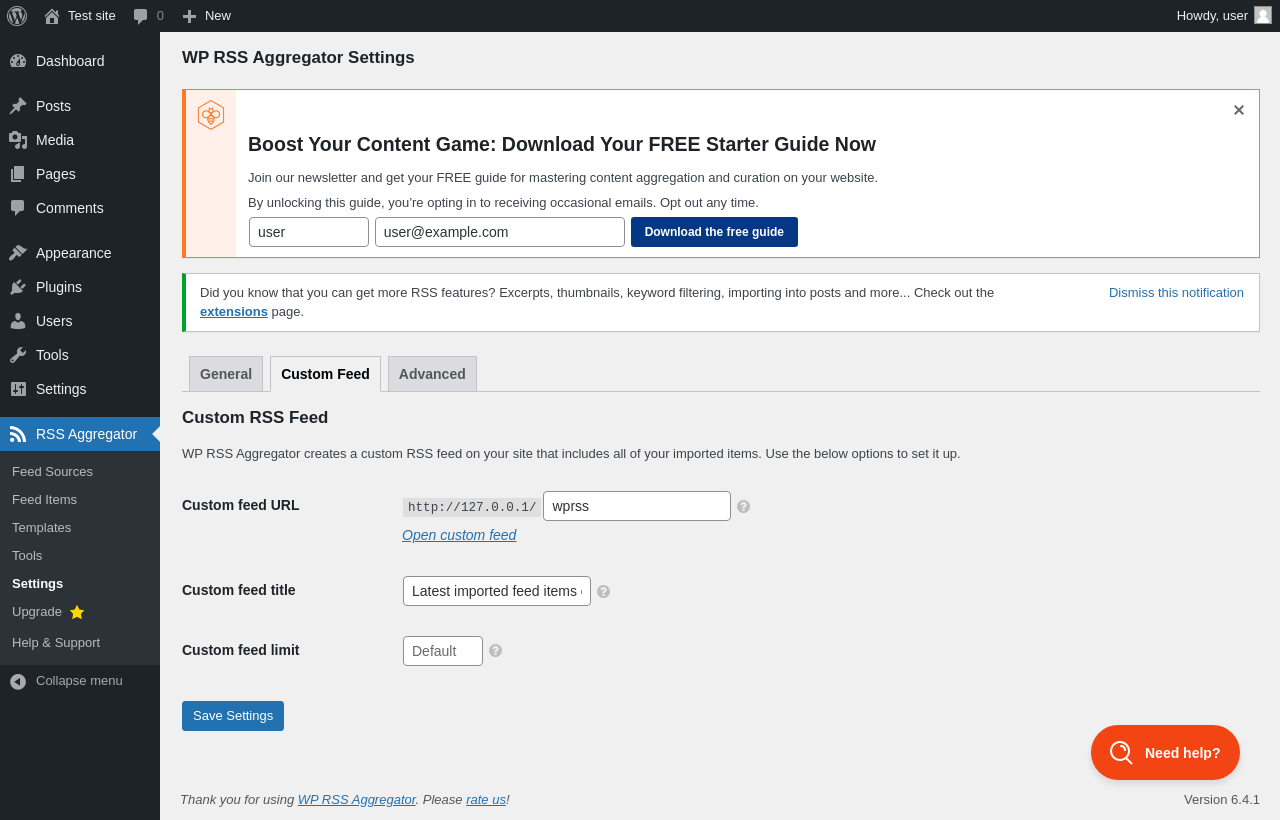This screenshot has width=1280, height=820.
Task: Click the Version 6.4.1 footer text
Action: click(1222, 800)
